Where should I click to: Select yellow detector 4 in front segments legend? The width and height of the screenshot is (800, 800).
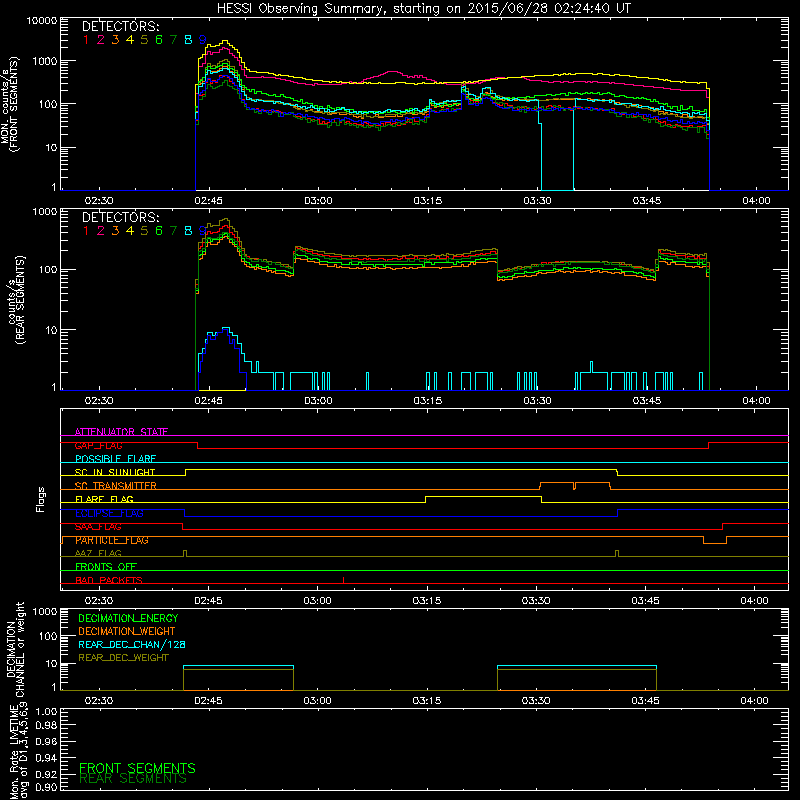tap(130, 40)
